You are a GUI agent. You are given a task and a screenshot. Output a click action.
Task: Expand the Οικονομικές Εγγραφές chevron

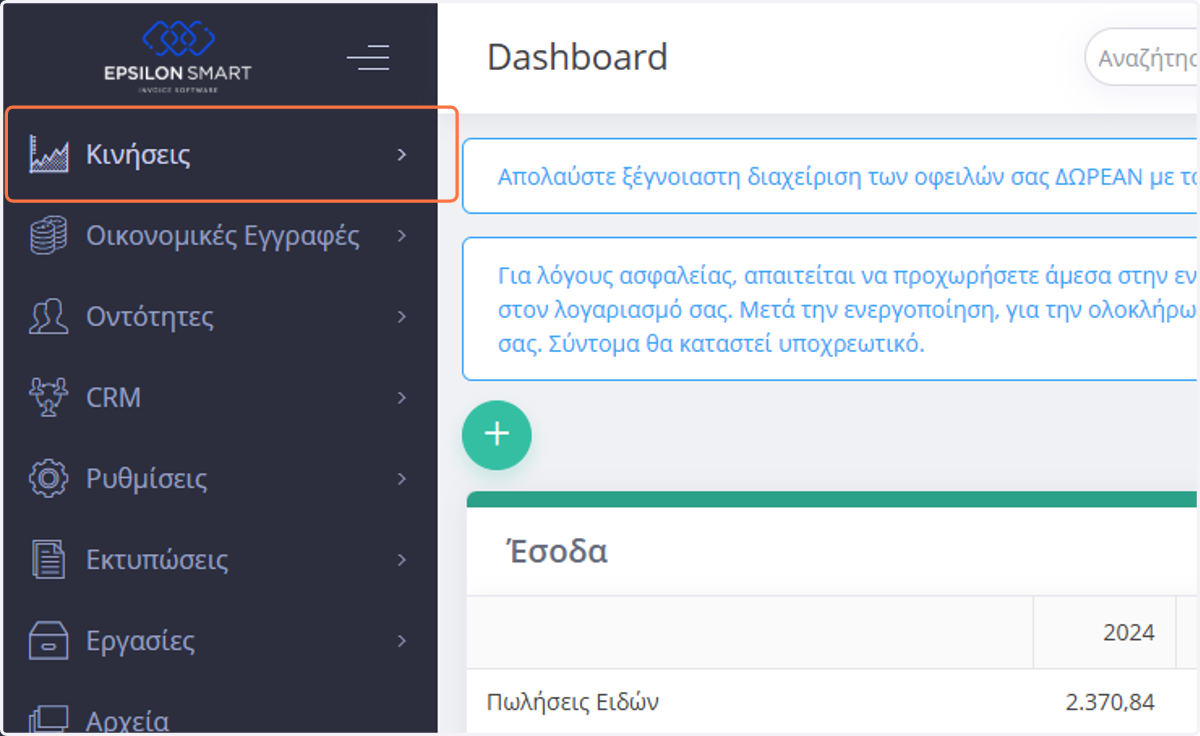click(x=402, y=236)
